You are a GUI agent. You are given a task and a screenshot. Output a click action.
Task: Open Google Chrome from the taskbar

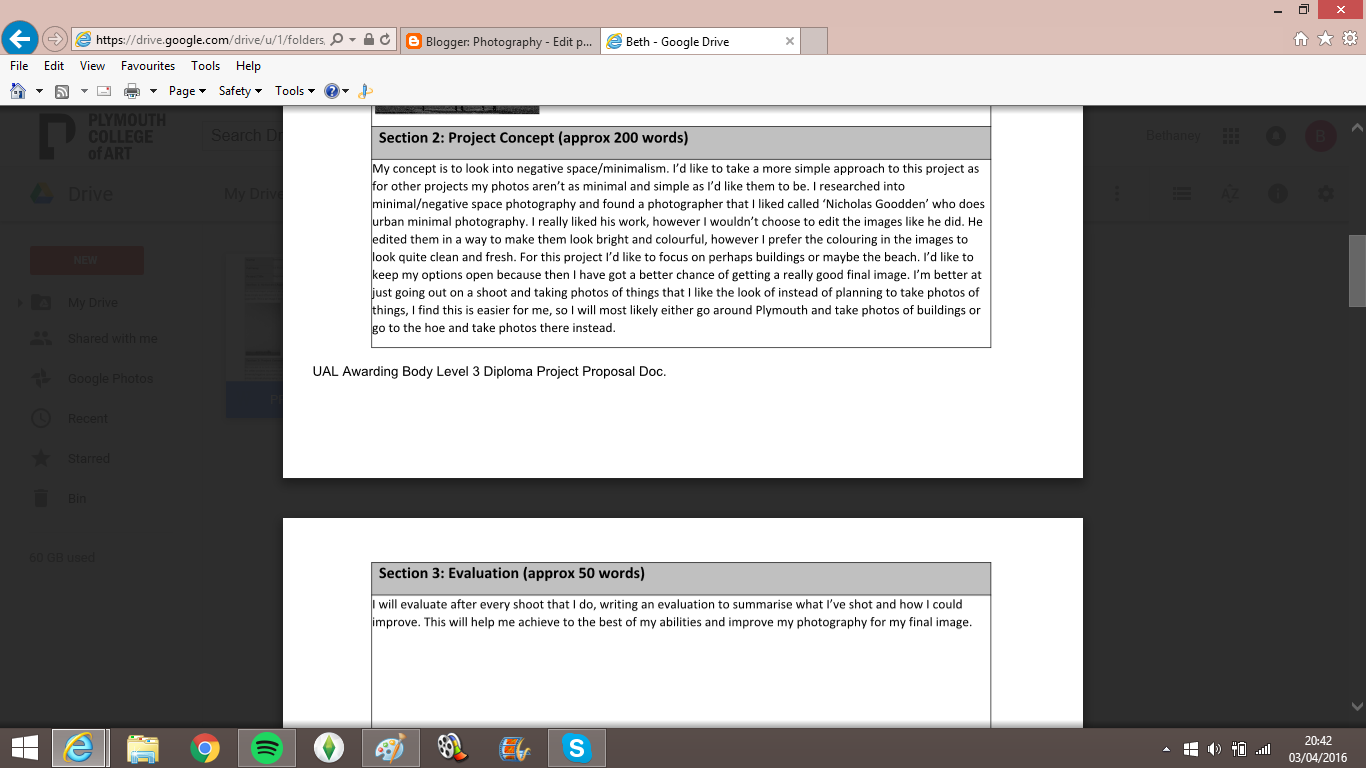coord(204,748)
